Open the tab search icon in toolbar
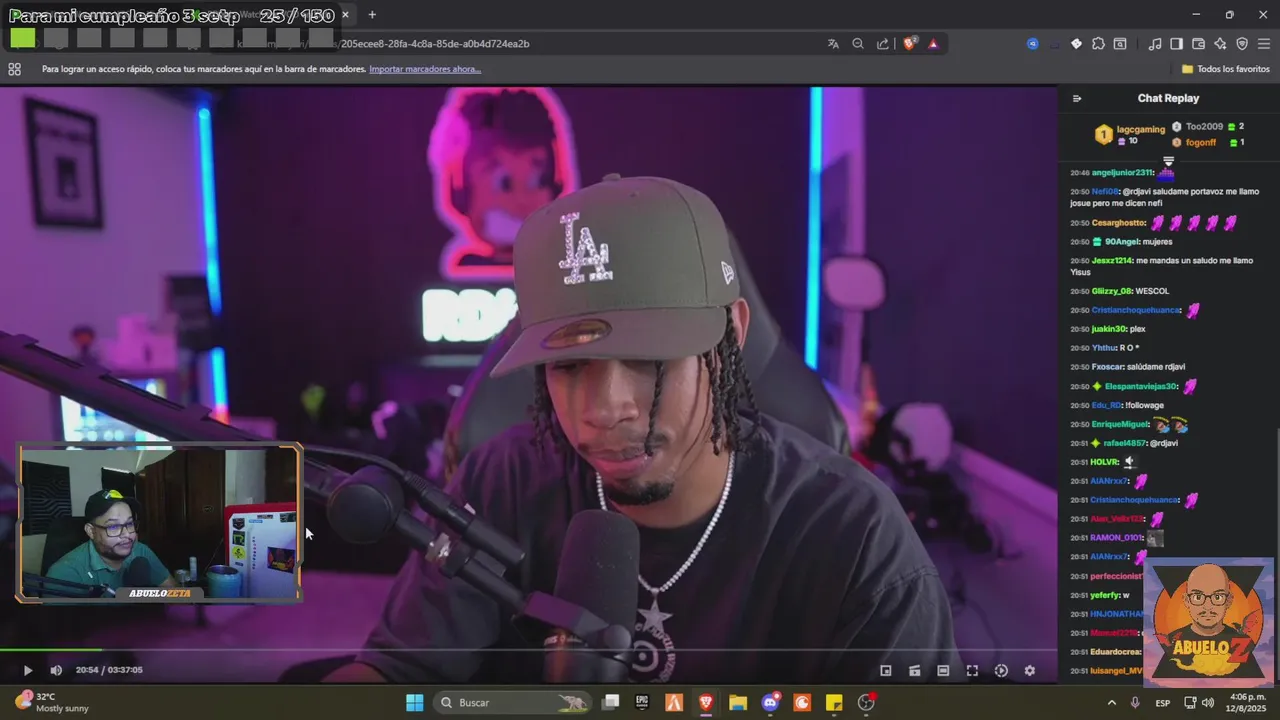Viewport: 1280px width, 720px height. [x=1120, y=44]
